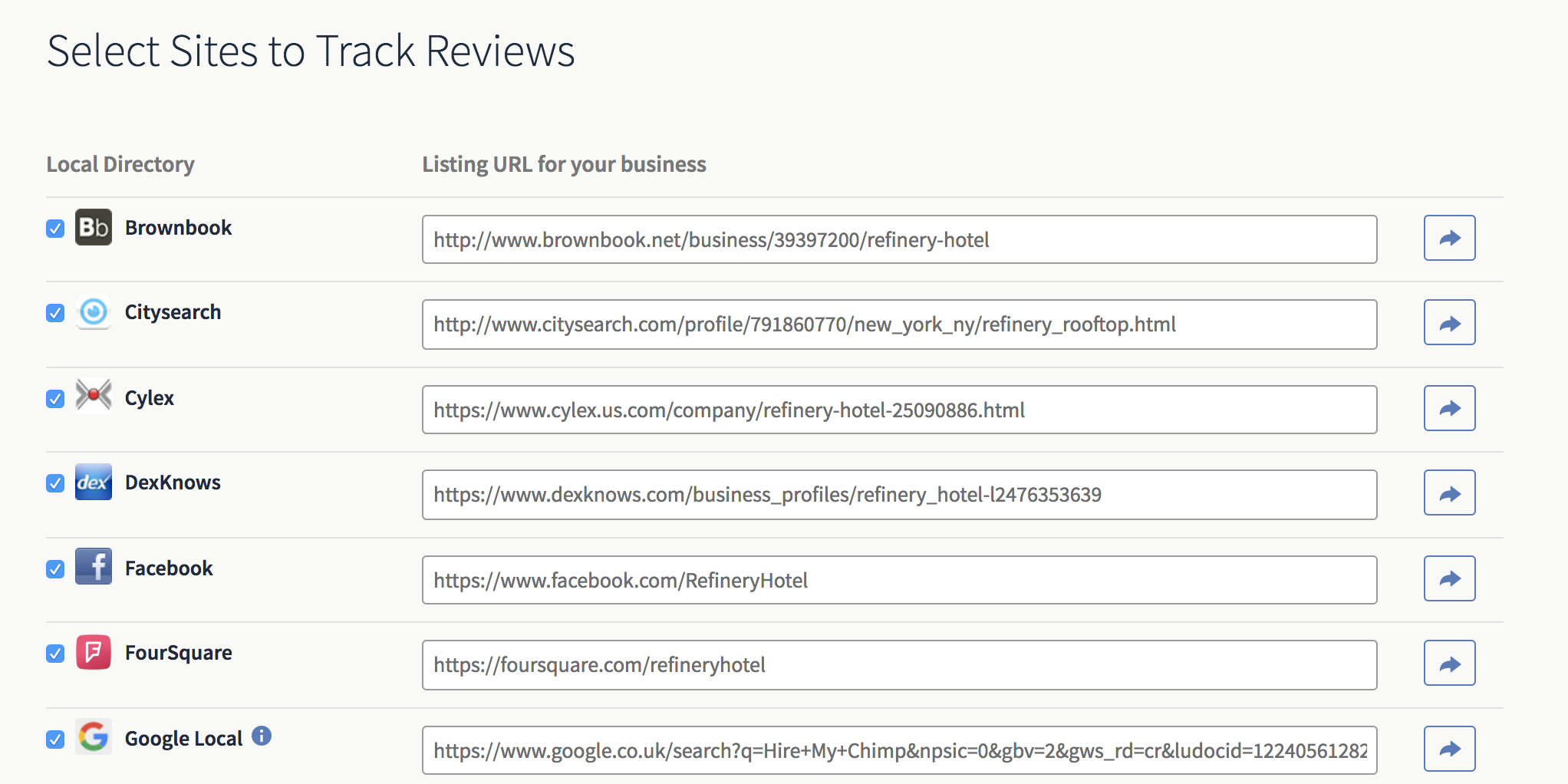Focus the Cylex listing URL field
The width and height of the screenshot is (1568, 784).
point(899,410)
